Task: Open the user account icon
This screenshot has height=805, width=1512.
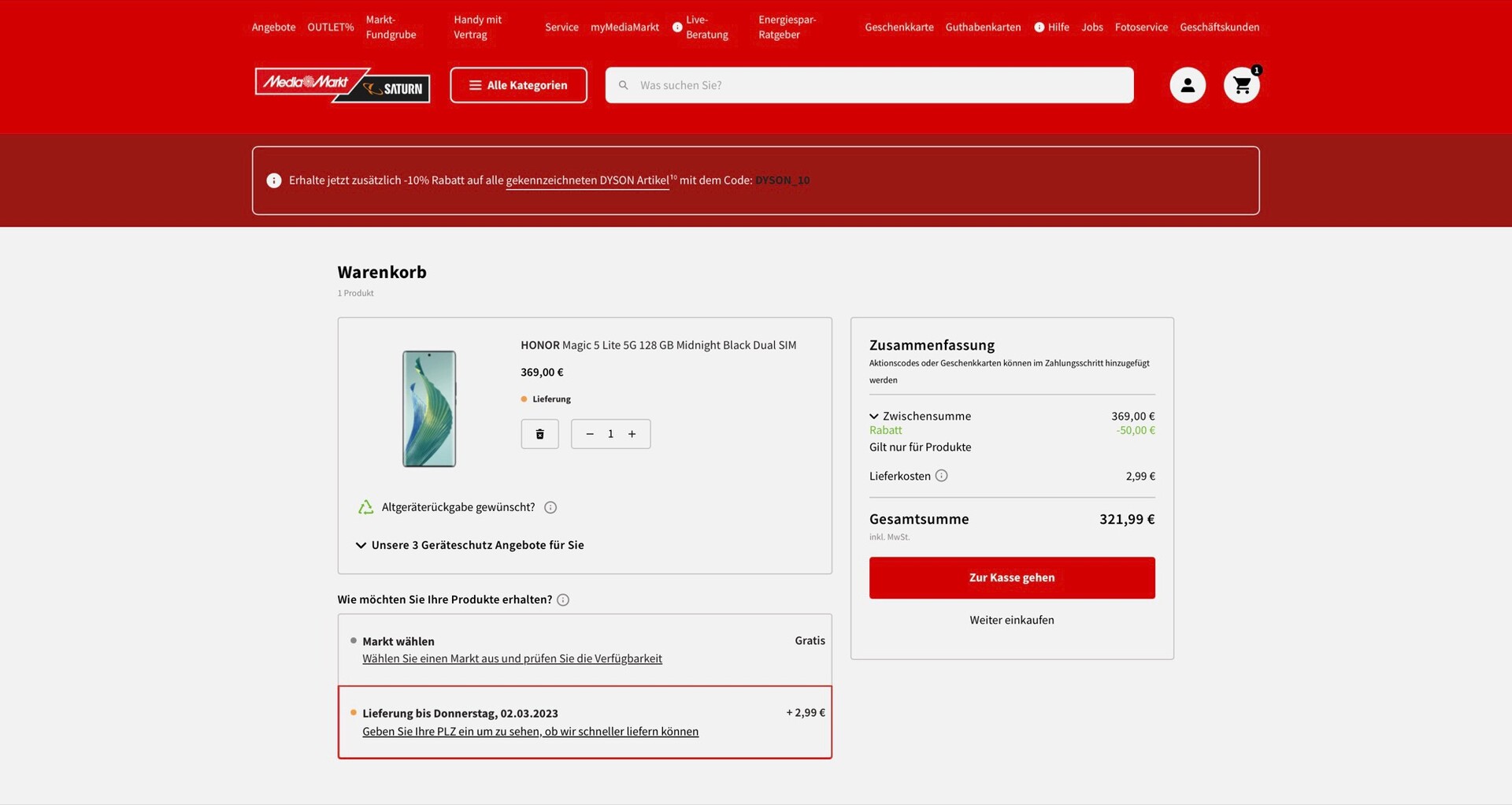Action: pos(1188,85)
